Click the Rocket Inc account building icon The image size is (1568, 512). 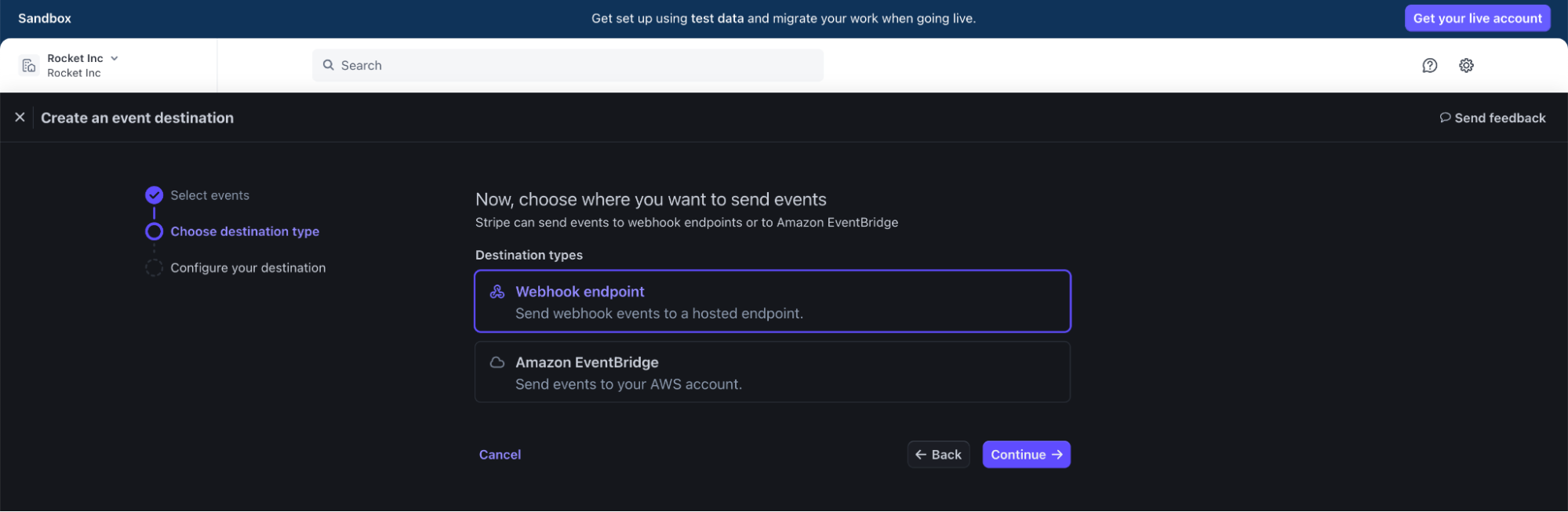29,66
